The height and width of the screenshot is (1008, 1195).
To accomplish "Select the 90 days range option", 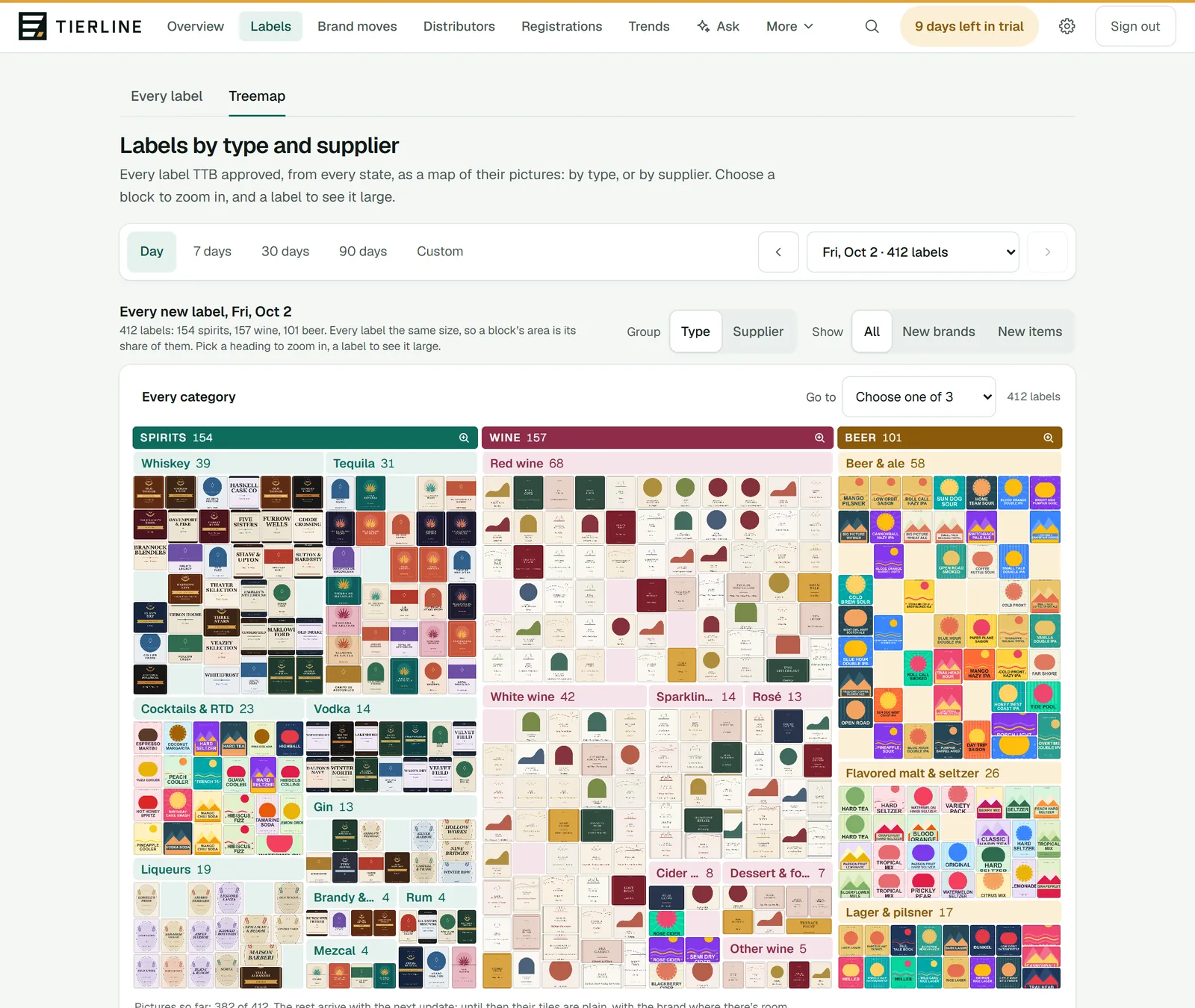I will tap(363, 252).
